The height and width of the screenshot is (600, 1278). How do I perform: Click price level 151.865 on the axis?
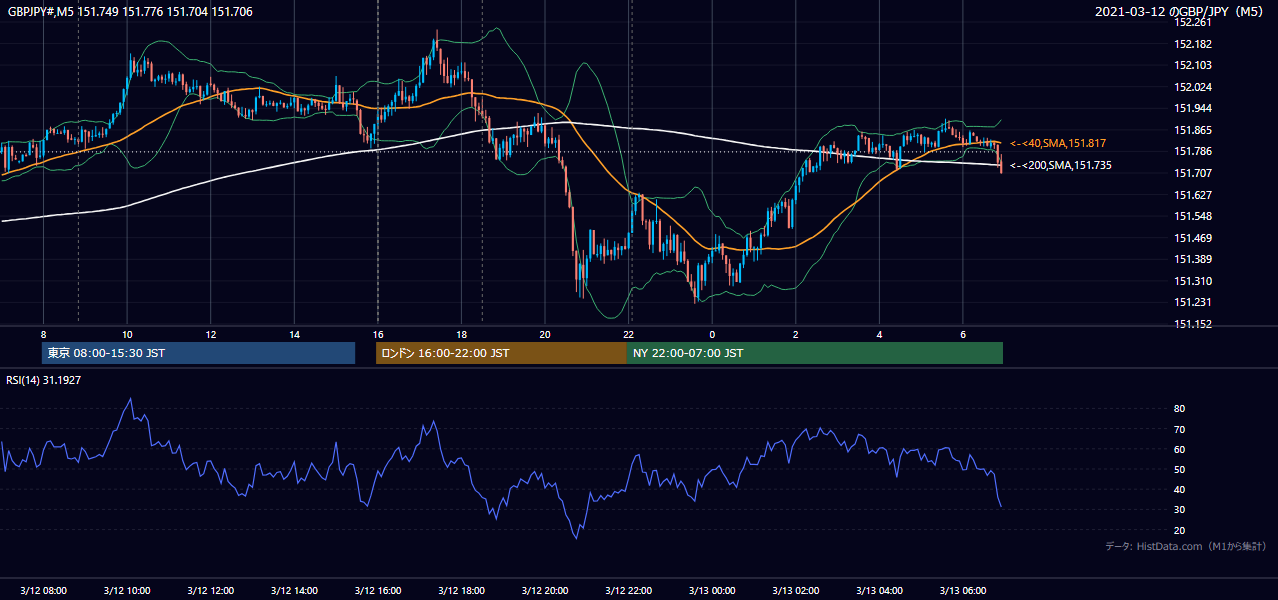pos(1193,130)
